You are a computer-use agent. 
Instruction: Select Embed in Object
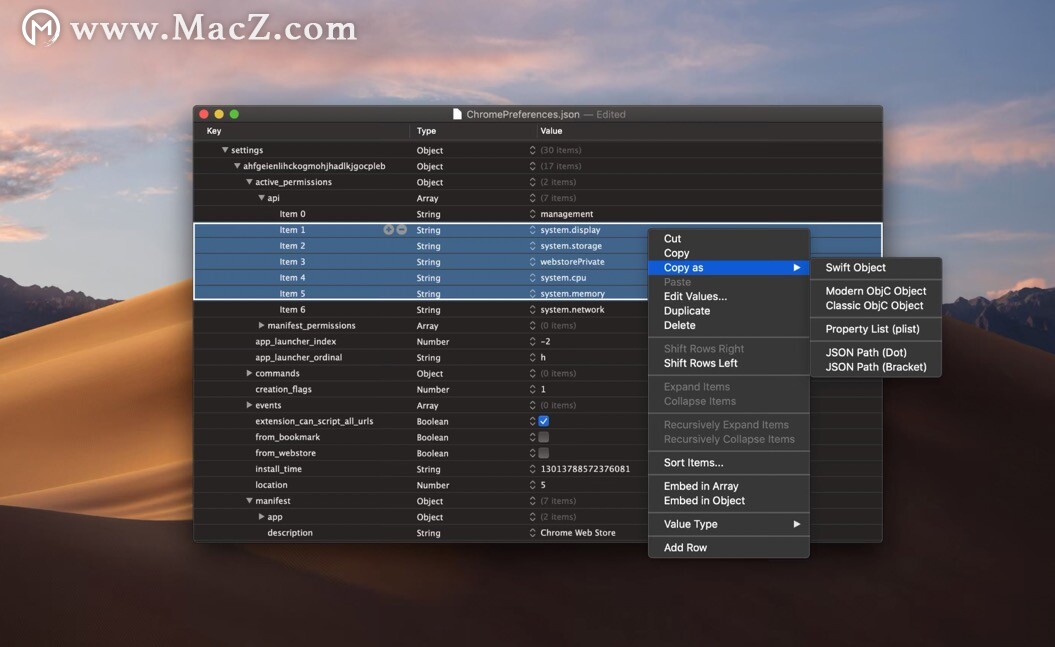coord(729,501)
